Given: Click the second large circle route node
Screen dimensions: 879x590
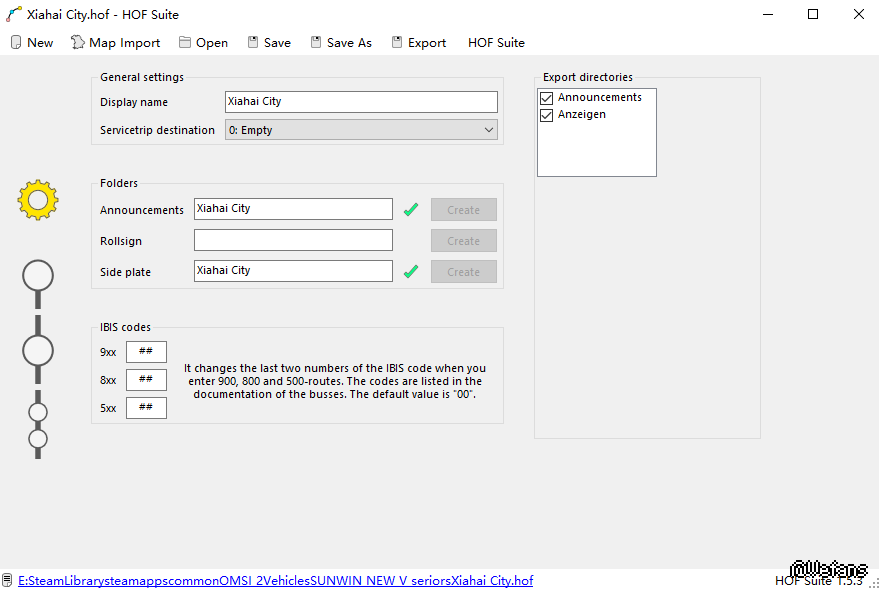Looking at the screenshot, I should [38, 351].
